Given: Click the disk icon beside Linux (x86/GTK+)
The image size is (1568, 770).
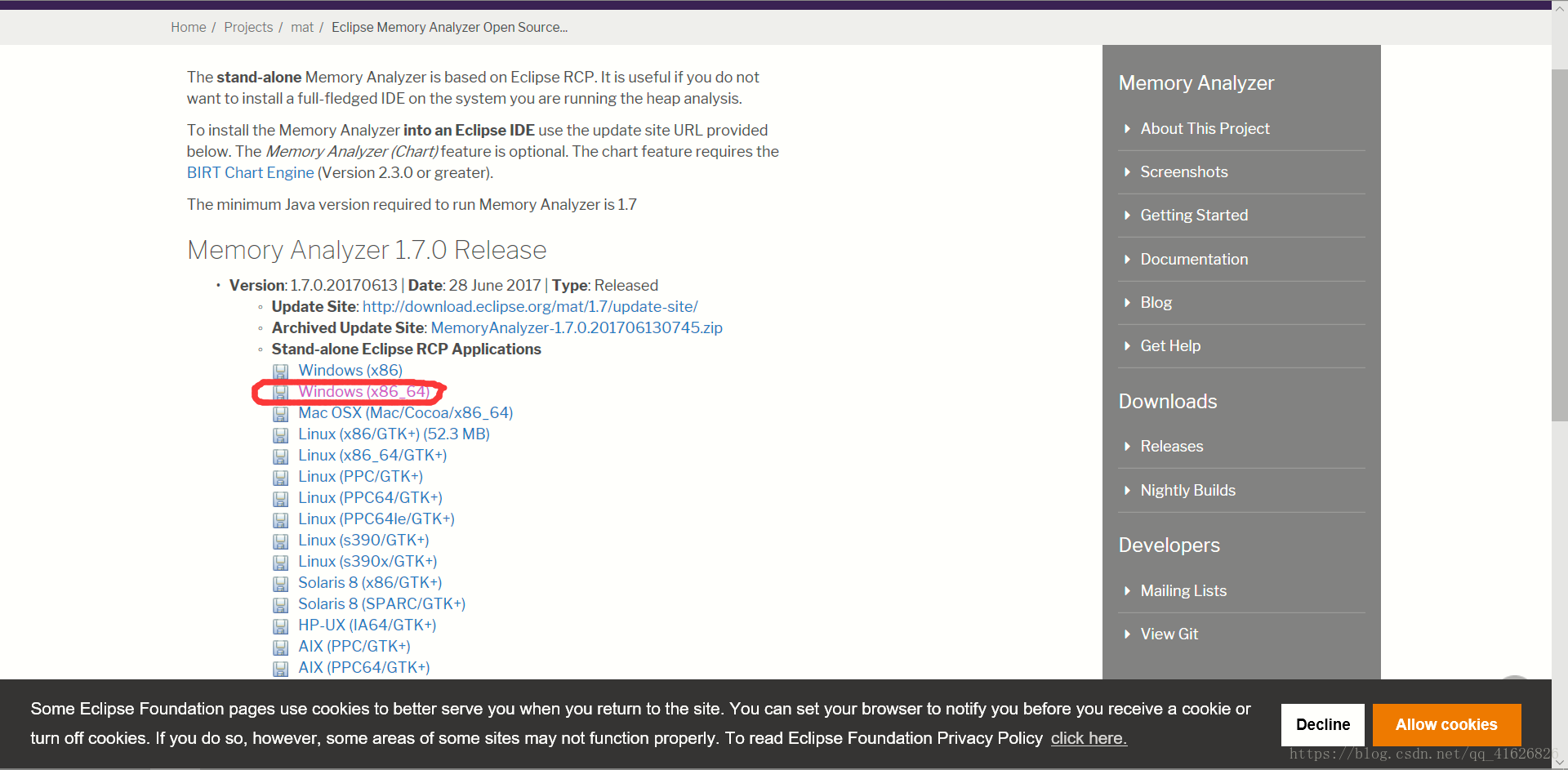Looking at the screenshot, I should point(280,435).
